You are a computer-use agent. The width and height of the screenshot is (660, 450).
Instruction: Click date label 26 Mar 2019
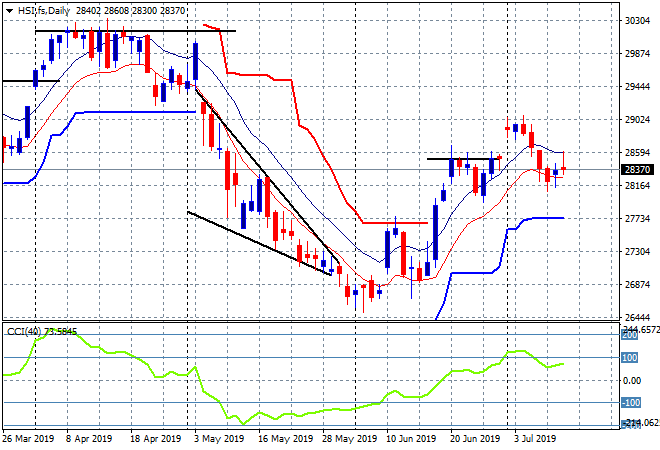(28, 439)
